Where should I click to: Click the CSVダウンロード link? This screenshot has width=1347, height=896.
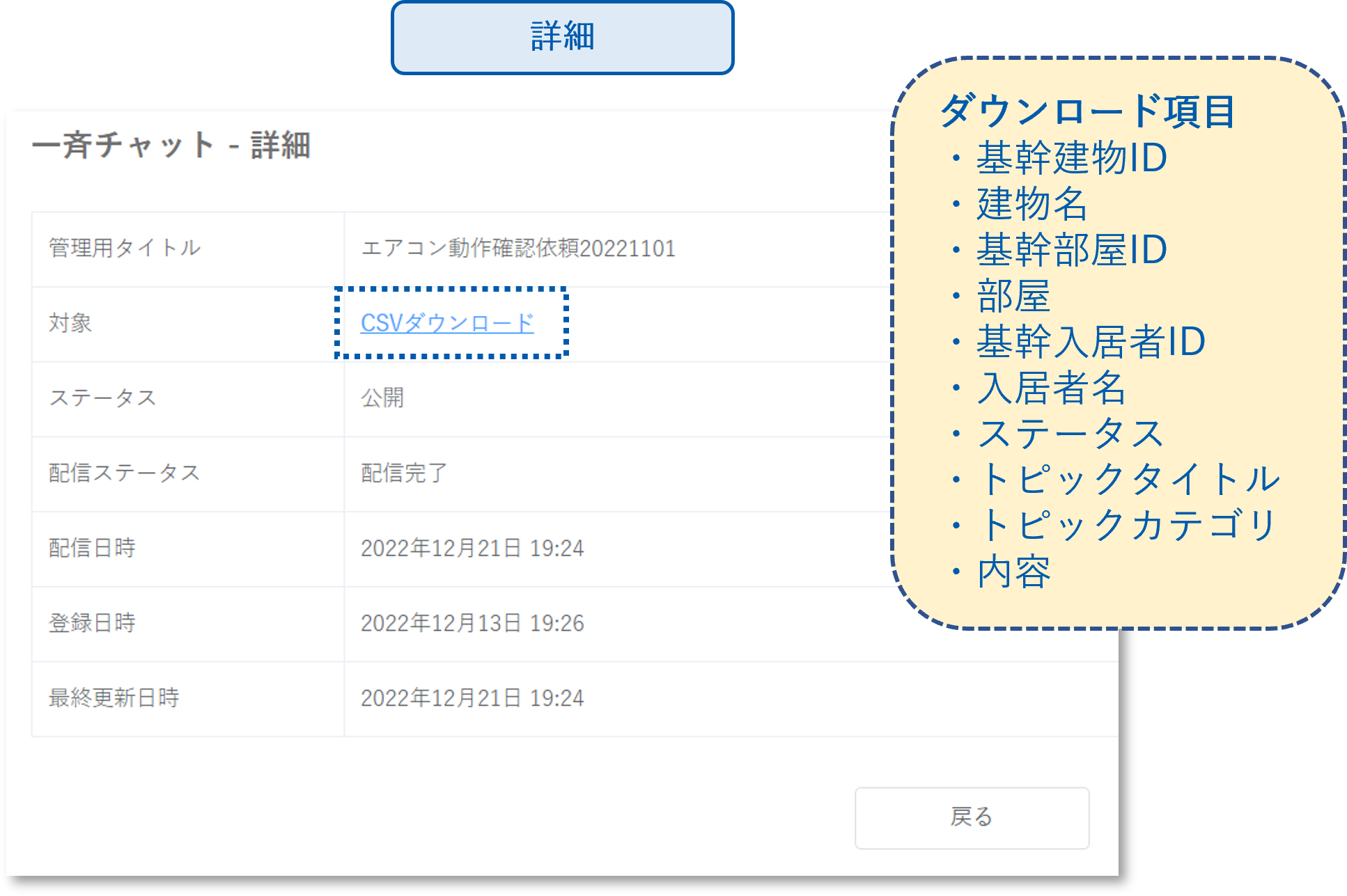coord(447,323)
